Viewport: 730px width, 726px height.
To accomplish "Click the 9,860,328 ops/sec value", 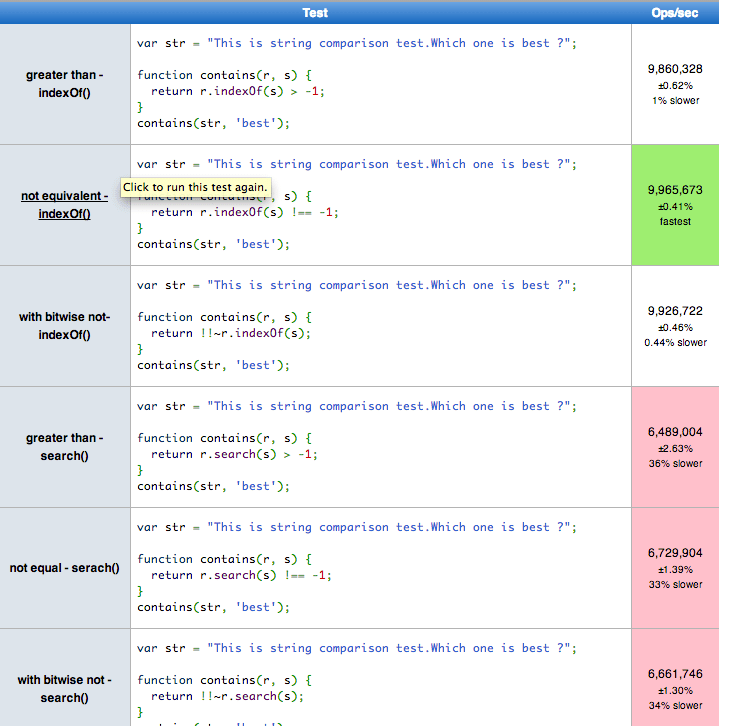I will [x=675, y=69].
